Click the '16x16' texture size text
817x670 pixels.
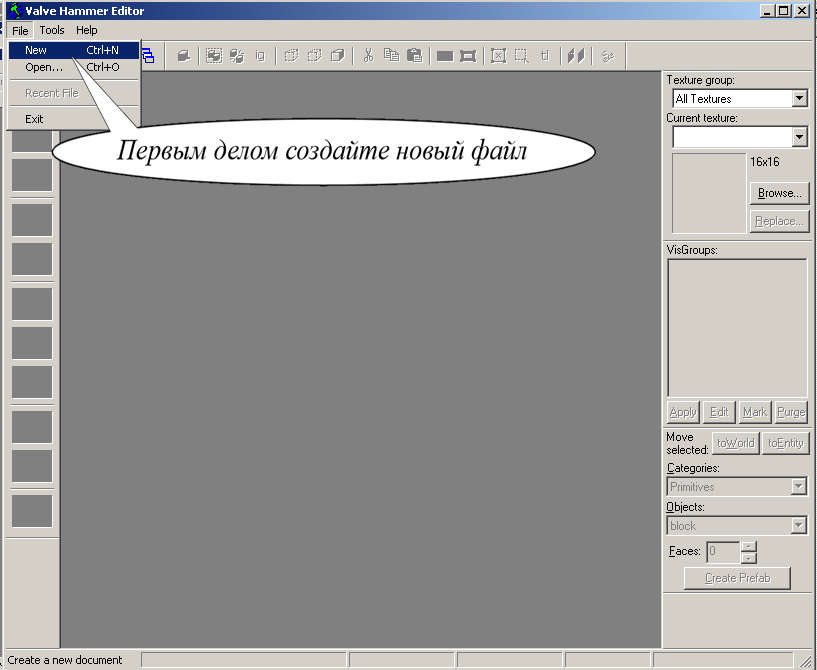click(764, 162)
